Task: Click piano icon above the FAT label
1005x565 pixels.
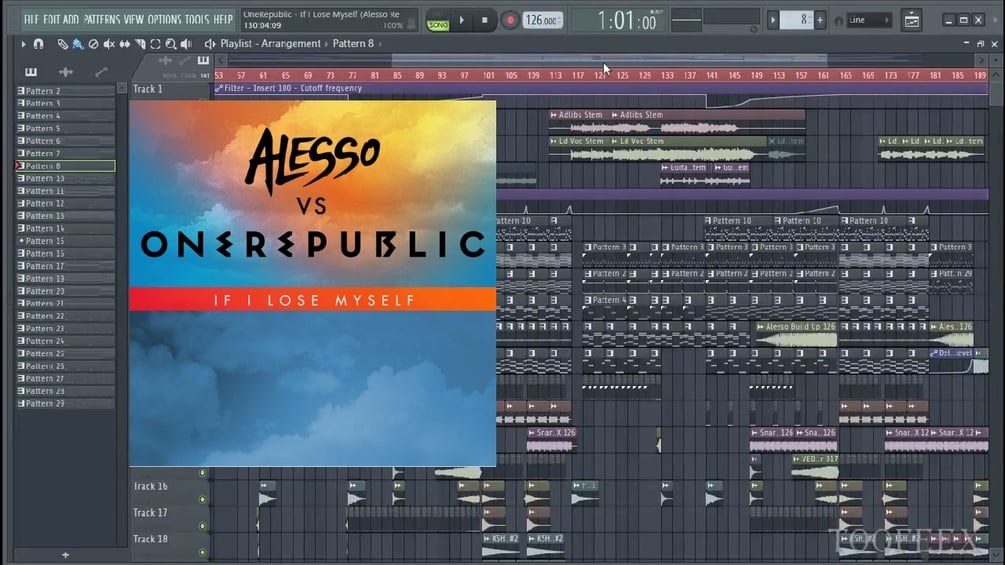Action: pyautogui.click(x=203, y=61)
